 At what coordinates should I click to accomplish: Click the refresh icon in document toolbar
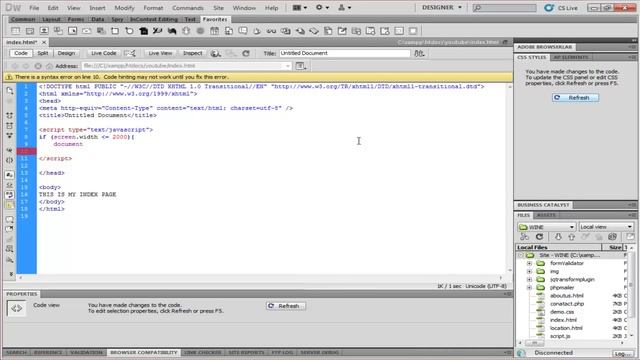click(x=246, y=53)
